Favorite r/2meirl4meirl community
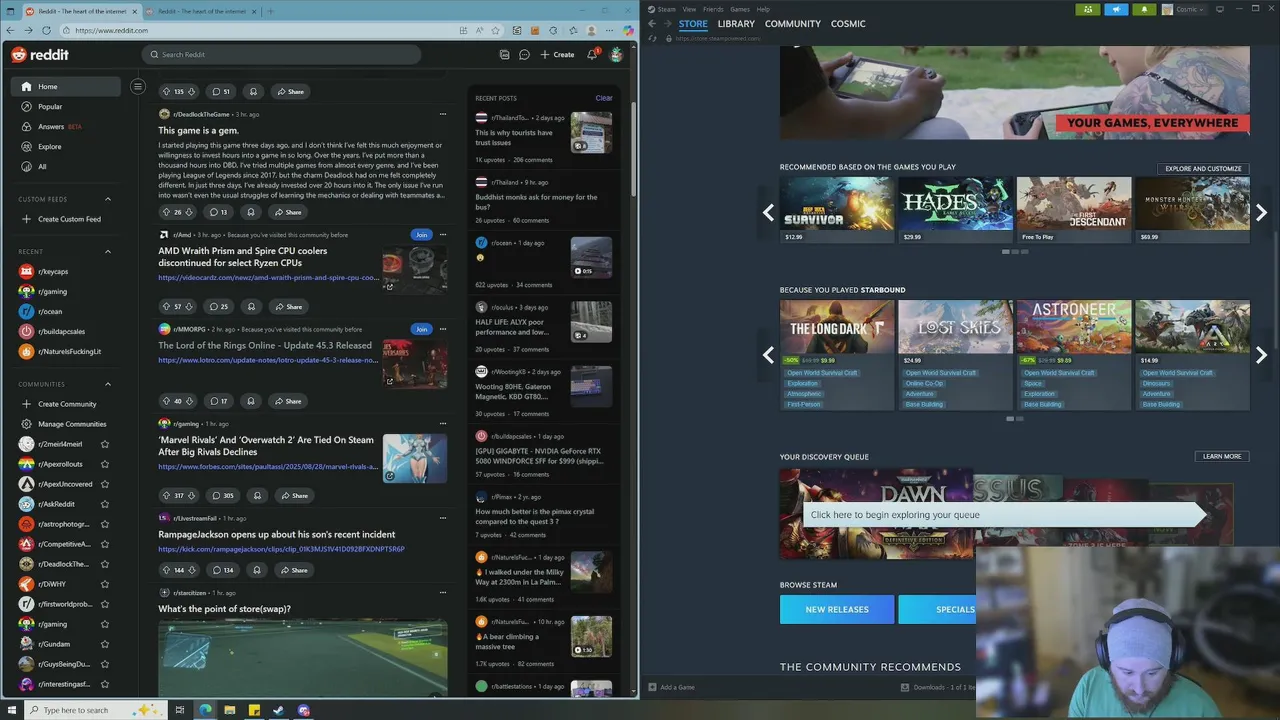Viewport: 1280px width, 720px height. click(105, 444)
